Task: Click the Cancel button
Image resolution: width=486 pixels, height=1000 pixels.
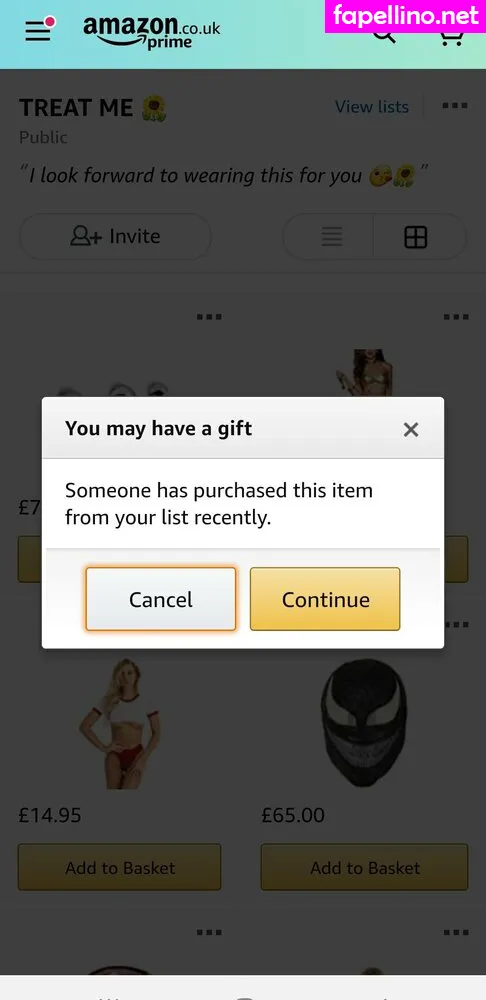Action: click(161, 599)
